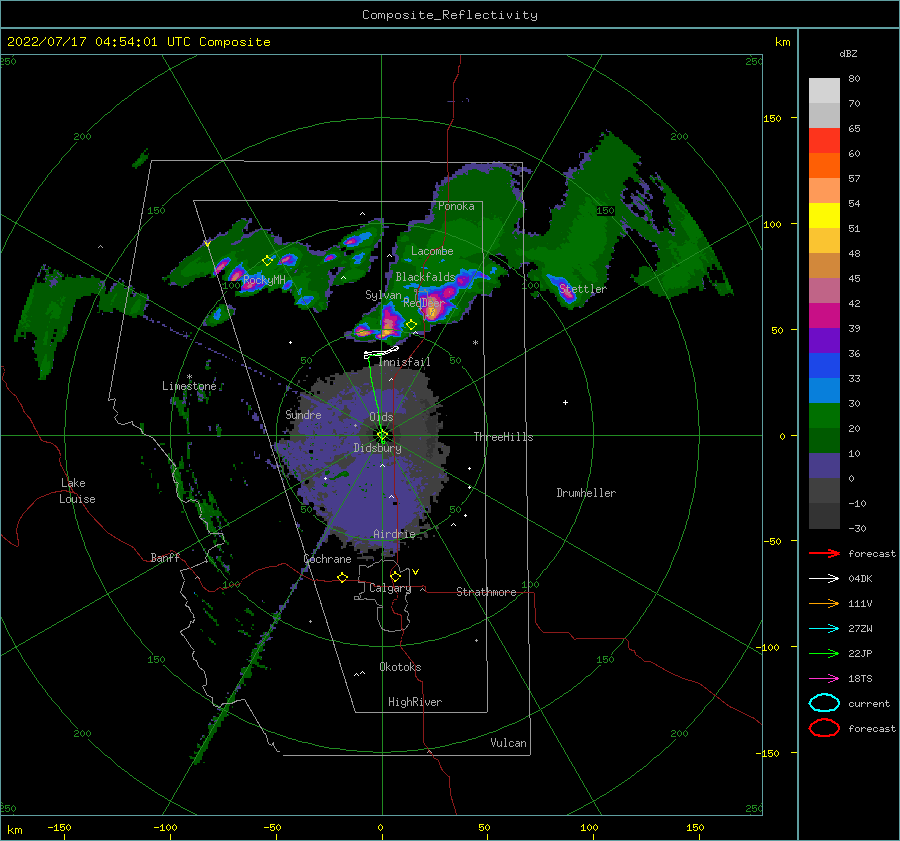Click the red forecast ellipse legend icon
The height and width of the screenshot is (841, 900).
coord(824,728)
